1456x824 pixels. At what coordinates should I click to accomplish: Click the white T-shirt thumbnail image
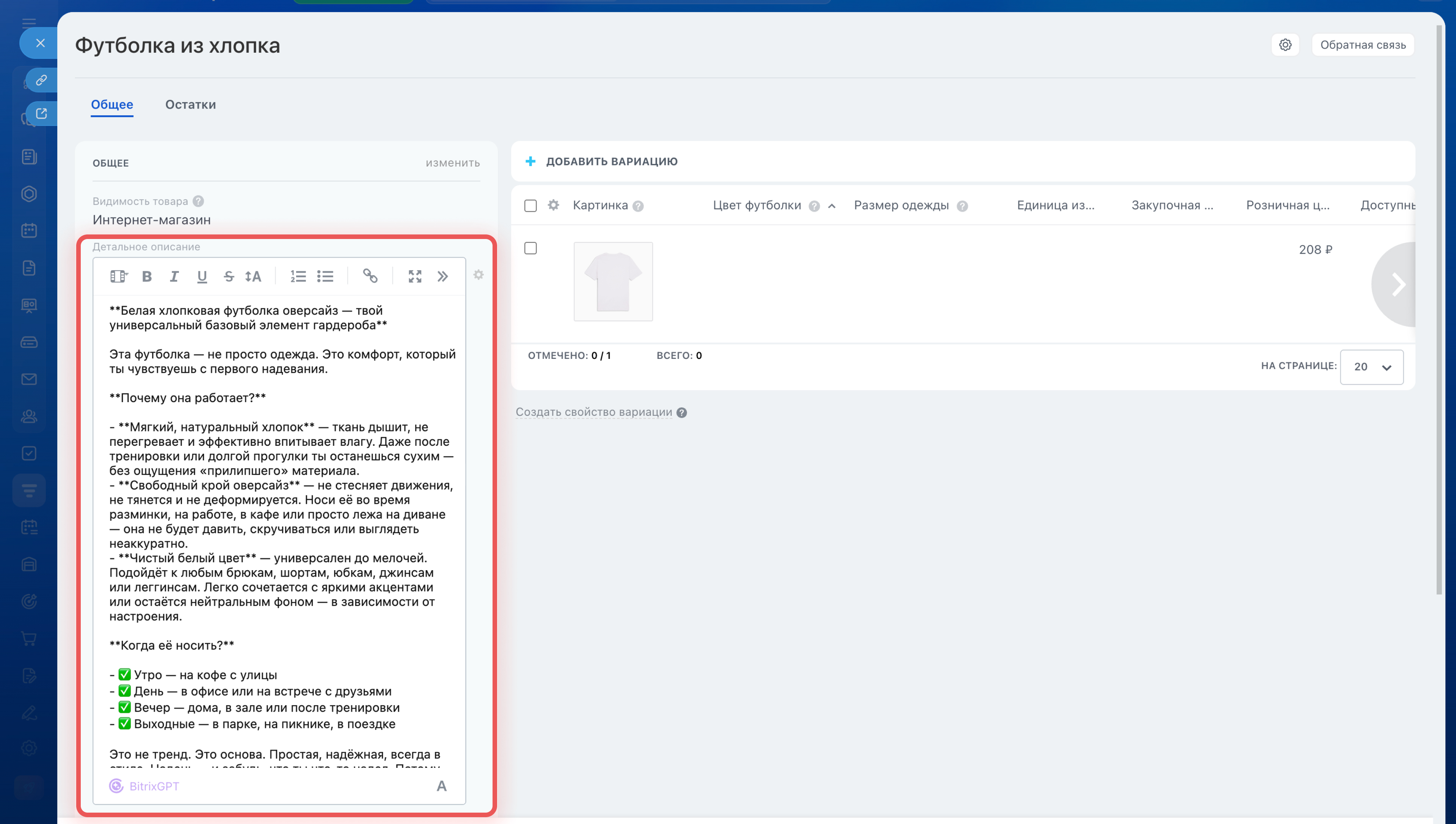coord(613,281)
